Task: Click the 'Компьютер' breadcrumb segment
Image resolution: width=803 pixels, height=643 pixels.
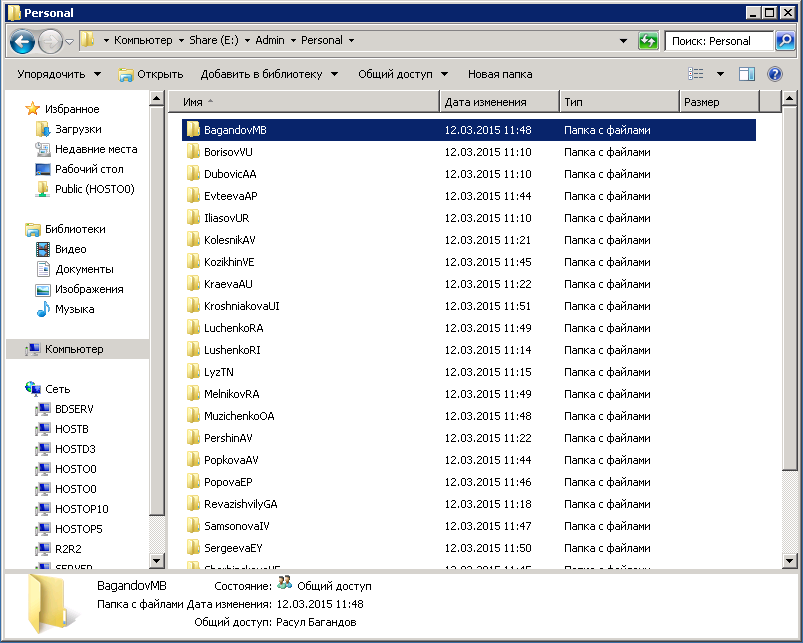Action: tap(143, 40)
